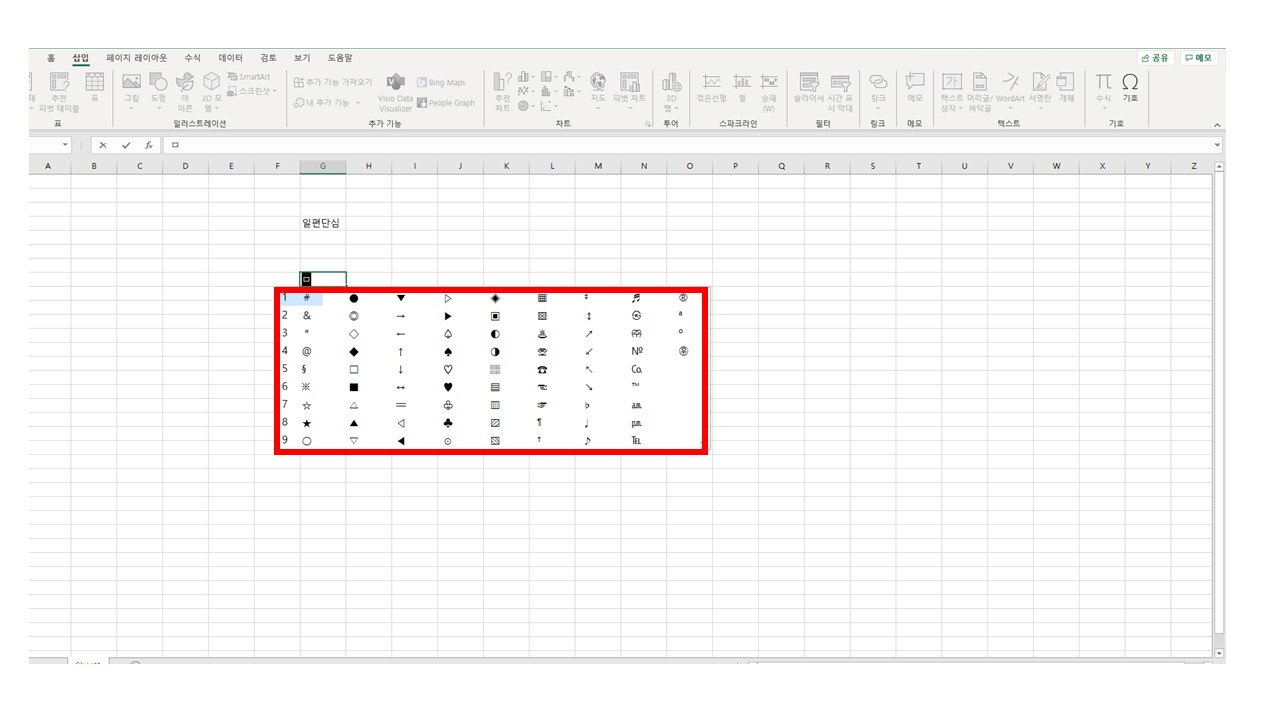Open the 스크린샷 dropdown

pyautogui.click(x=250, y=91)
